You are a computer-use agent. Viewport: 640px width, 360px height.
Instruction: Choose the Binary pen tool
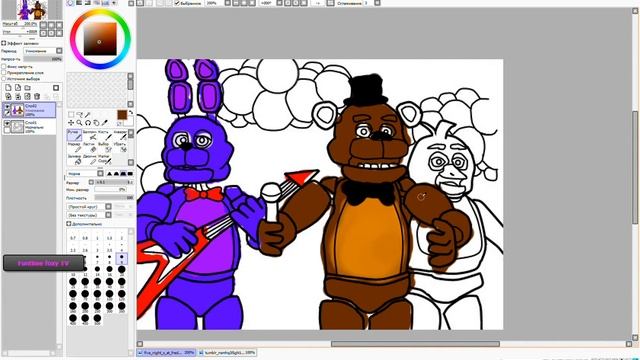click(x=89, y=159)
